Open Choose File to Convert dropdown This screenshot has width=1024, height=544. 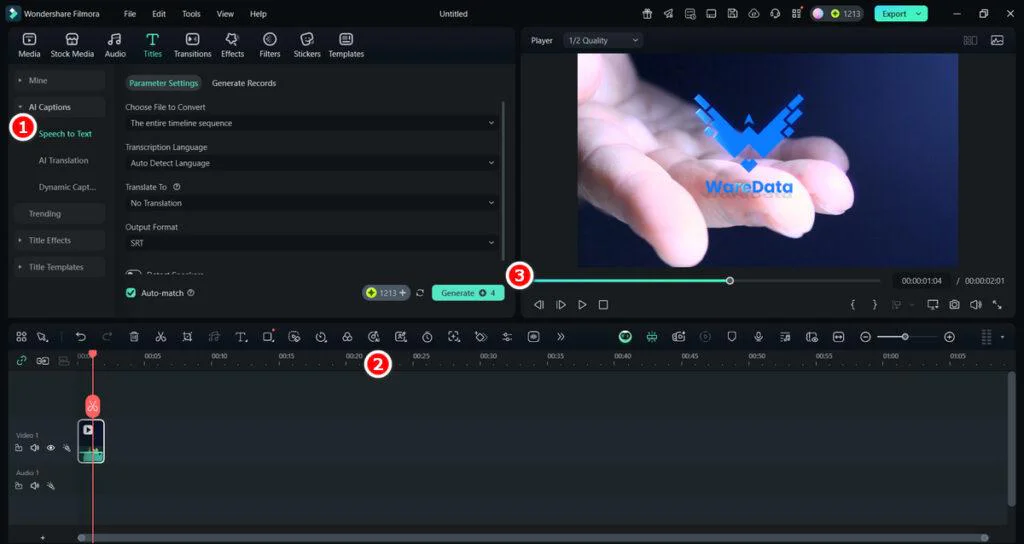pos(312,123)
